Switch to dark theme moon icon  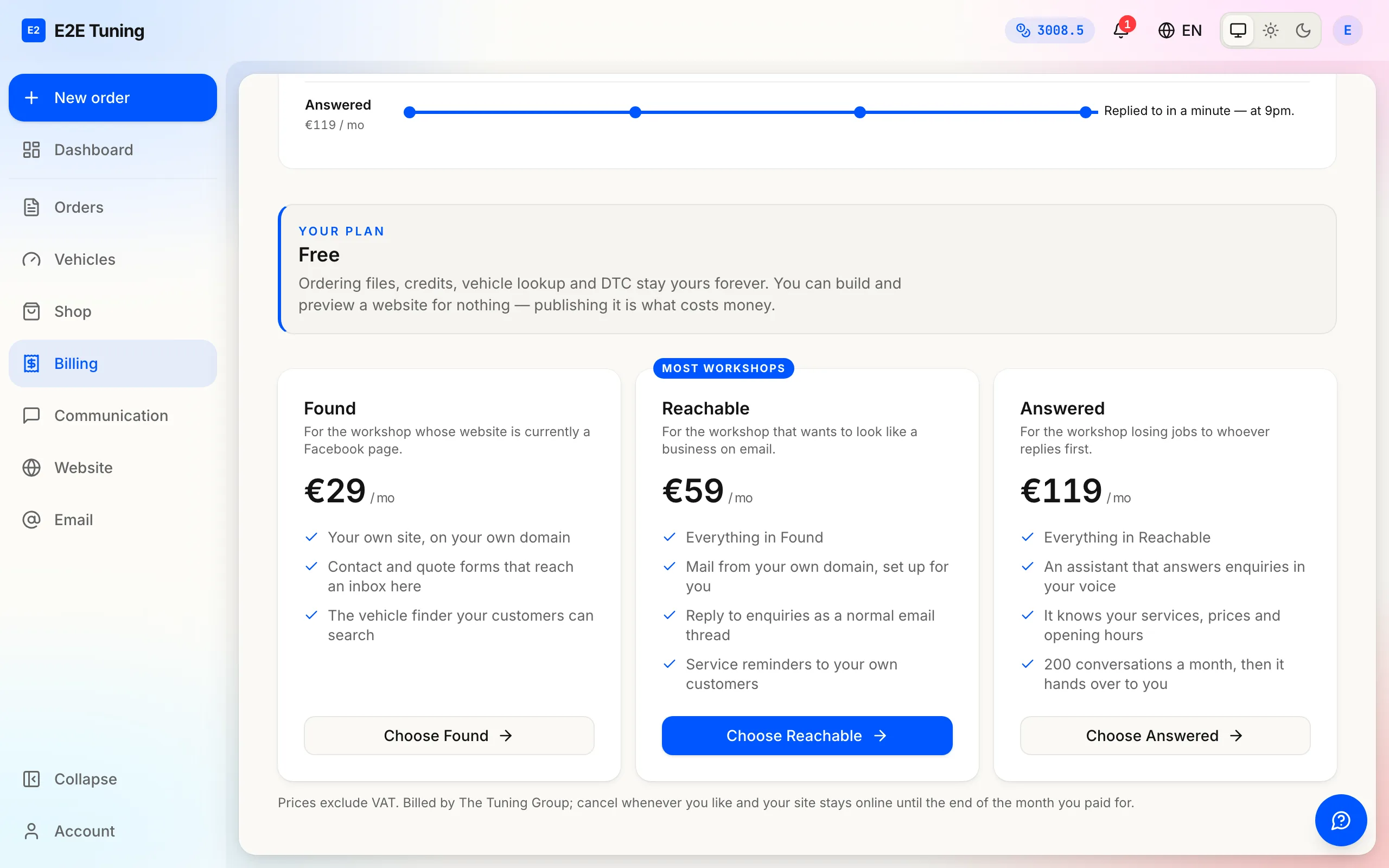(x=1303, y=30)
